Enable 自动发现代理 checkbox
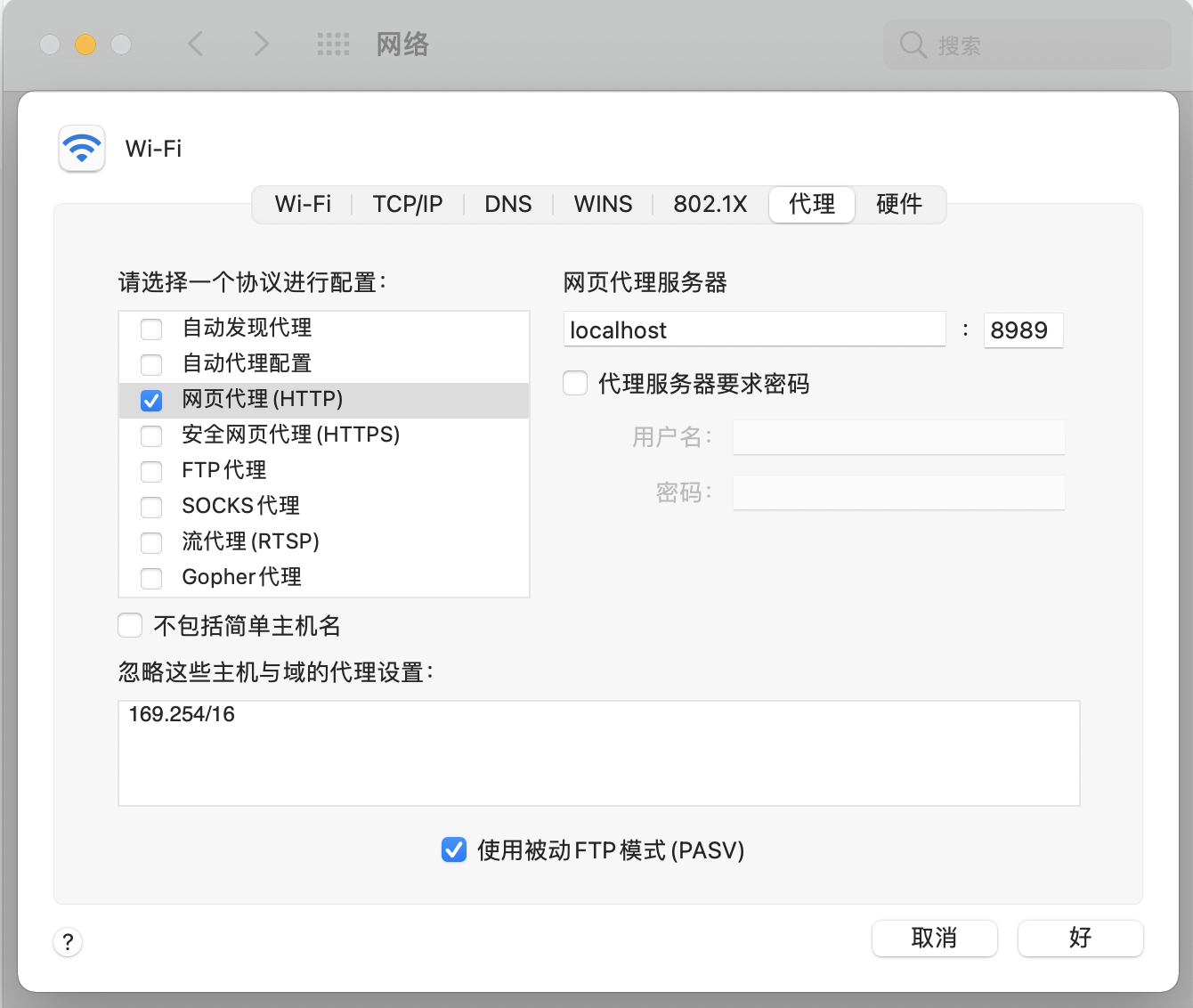 pos(151,329)
